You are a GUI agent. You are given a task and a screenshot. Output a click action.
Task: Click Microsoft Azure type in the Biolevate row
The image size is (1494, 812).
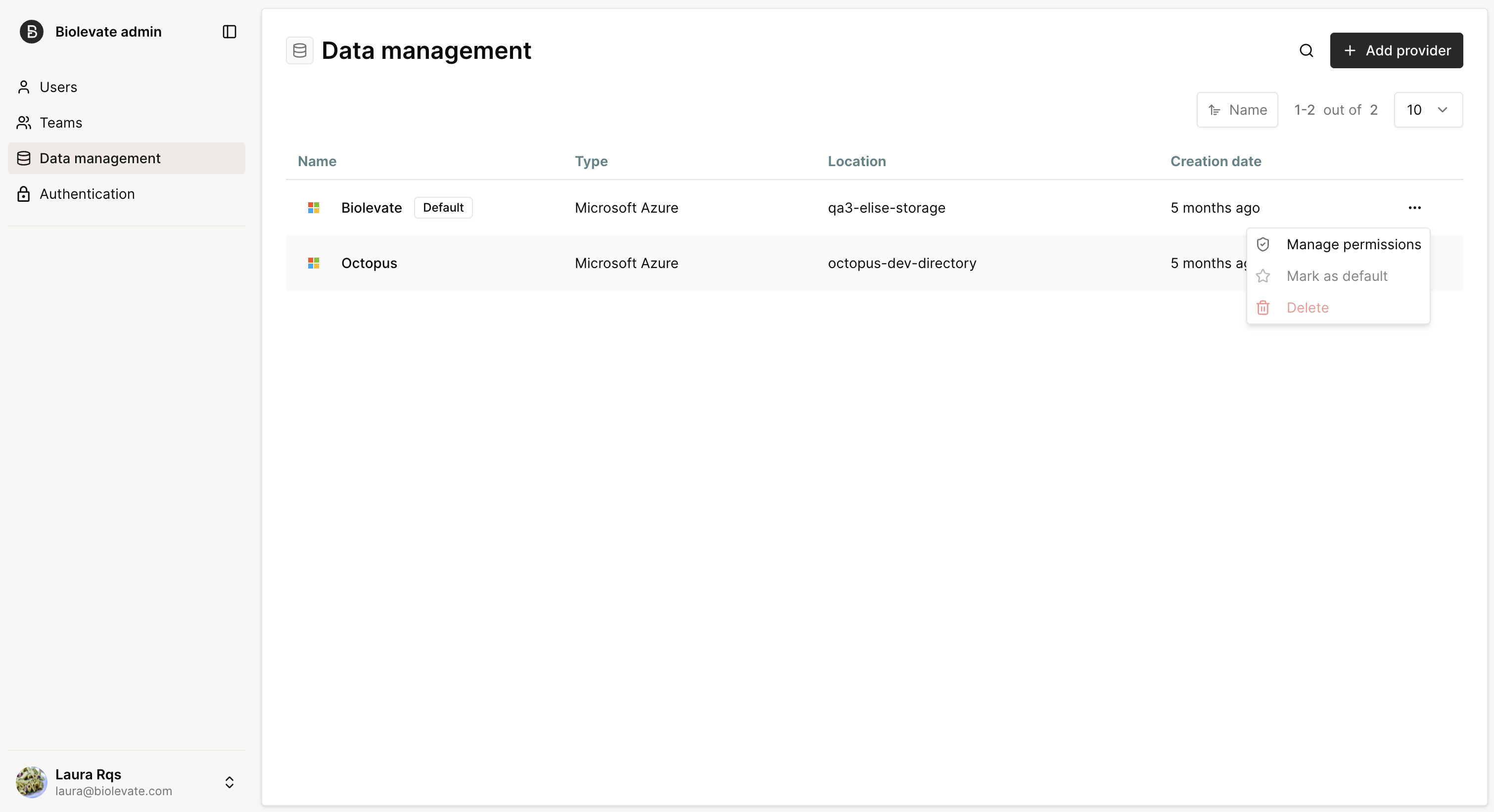pos(626,208)
